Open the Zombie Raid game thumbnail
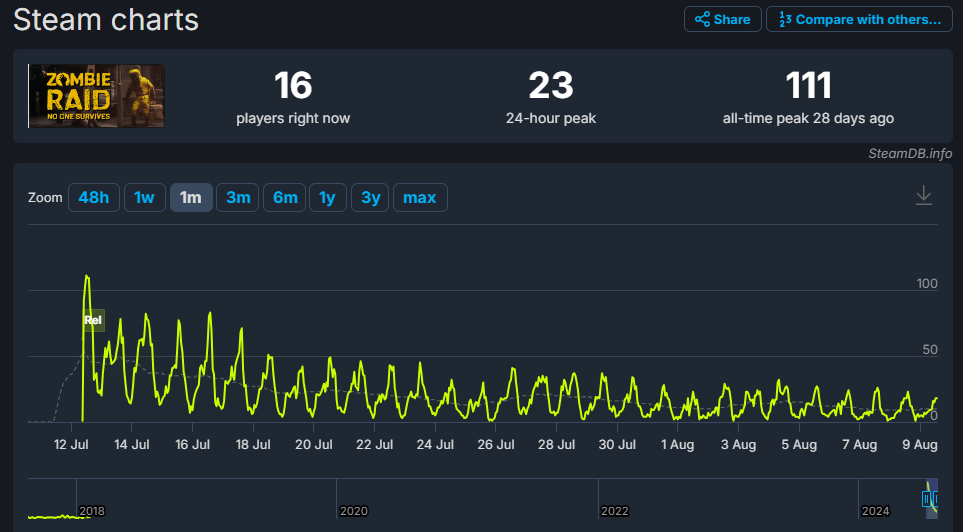 pyautogui.click(x=96, y=96)
